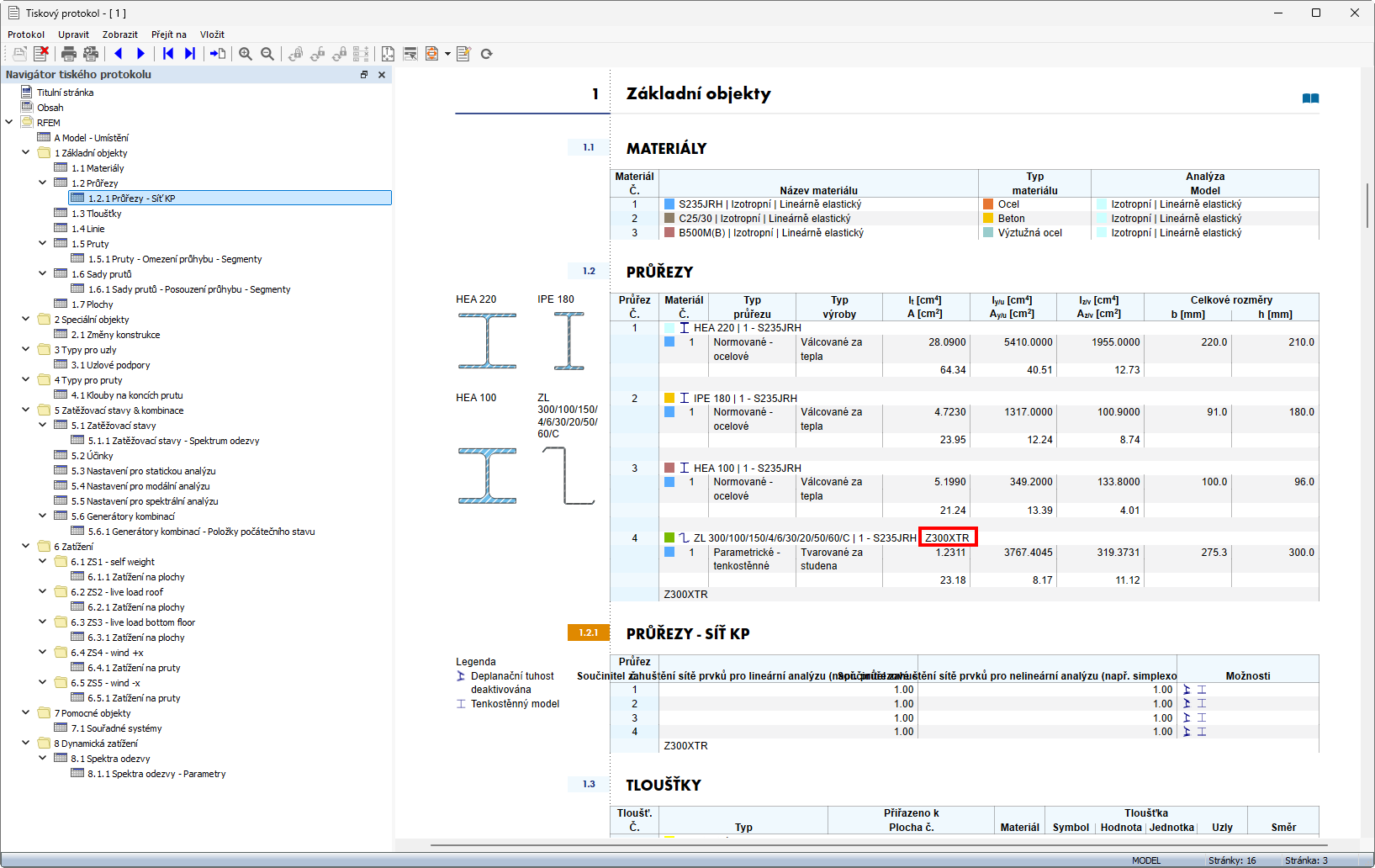Click the highlighted Z300XTR label

click(x=949, y=537)
